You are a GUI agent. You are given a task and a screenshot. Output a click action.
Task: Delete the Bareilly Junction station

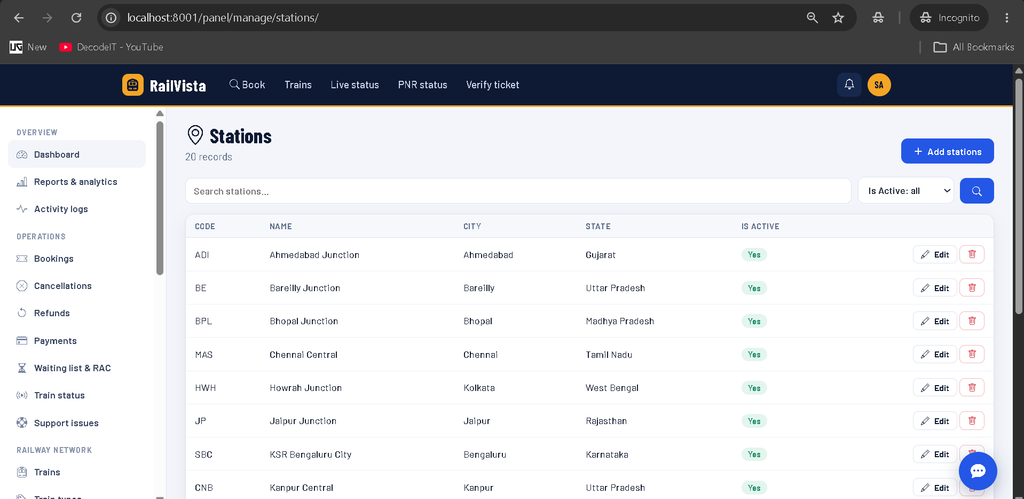(x=972, y=288)
